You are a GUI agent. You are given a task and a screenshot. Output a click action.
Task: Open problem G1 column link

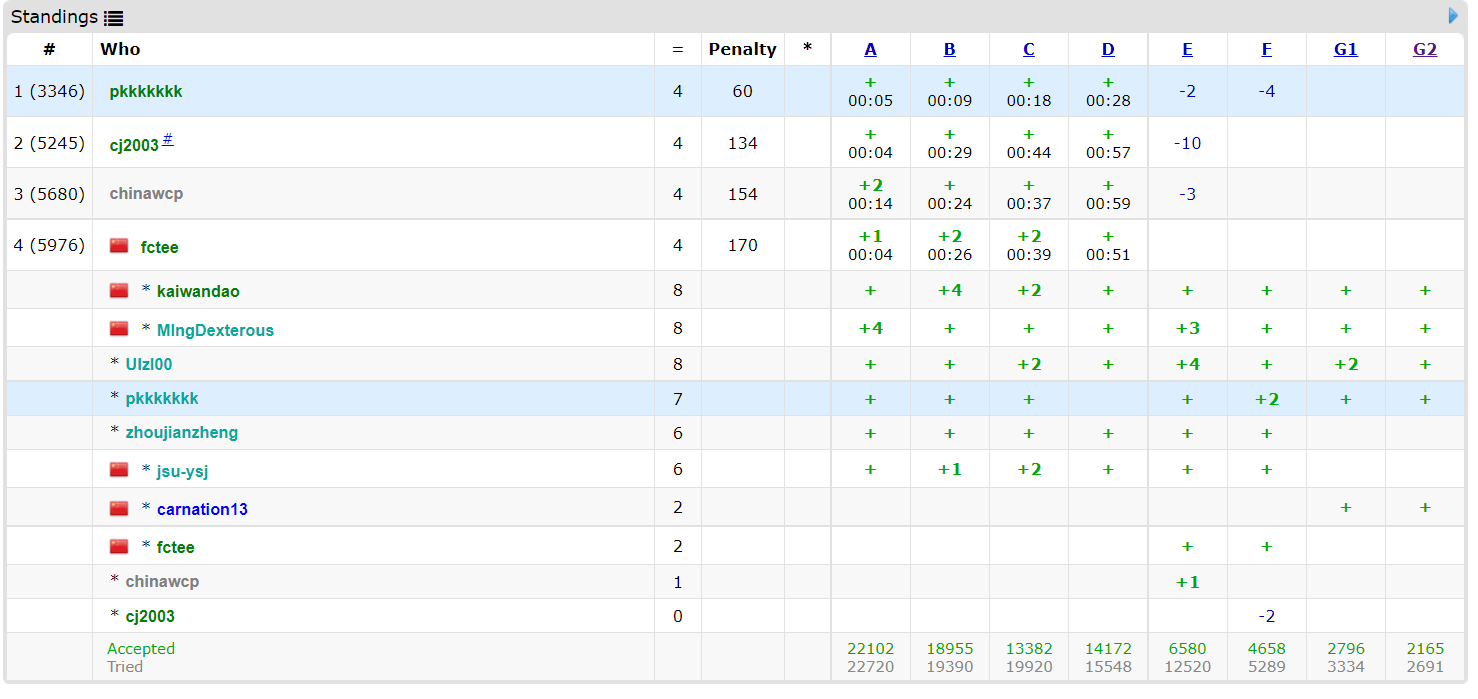1346,49
